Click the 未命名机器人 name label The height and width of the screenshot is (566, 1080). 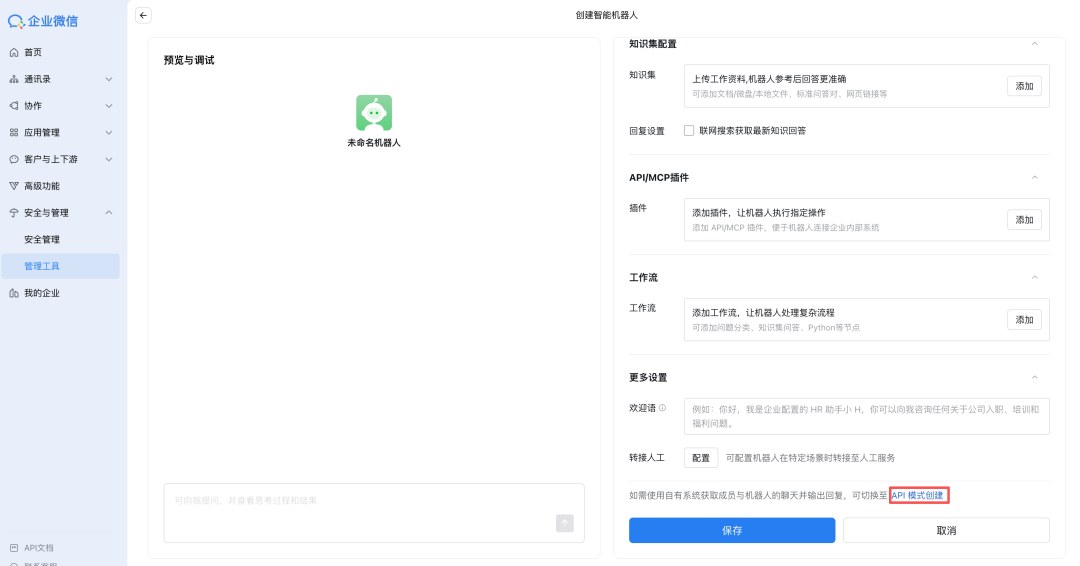(374, 143)
